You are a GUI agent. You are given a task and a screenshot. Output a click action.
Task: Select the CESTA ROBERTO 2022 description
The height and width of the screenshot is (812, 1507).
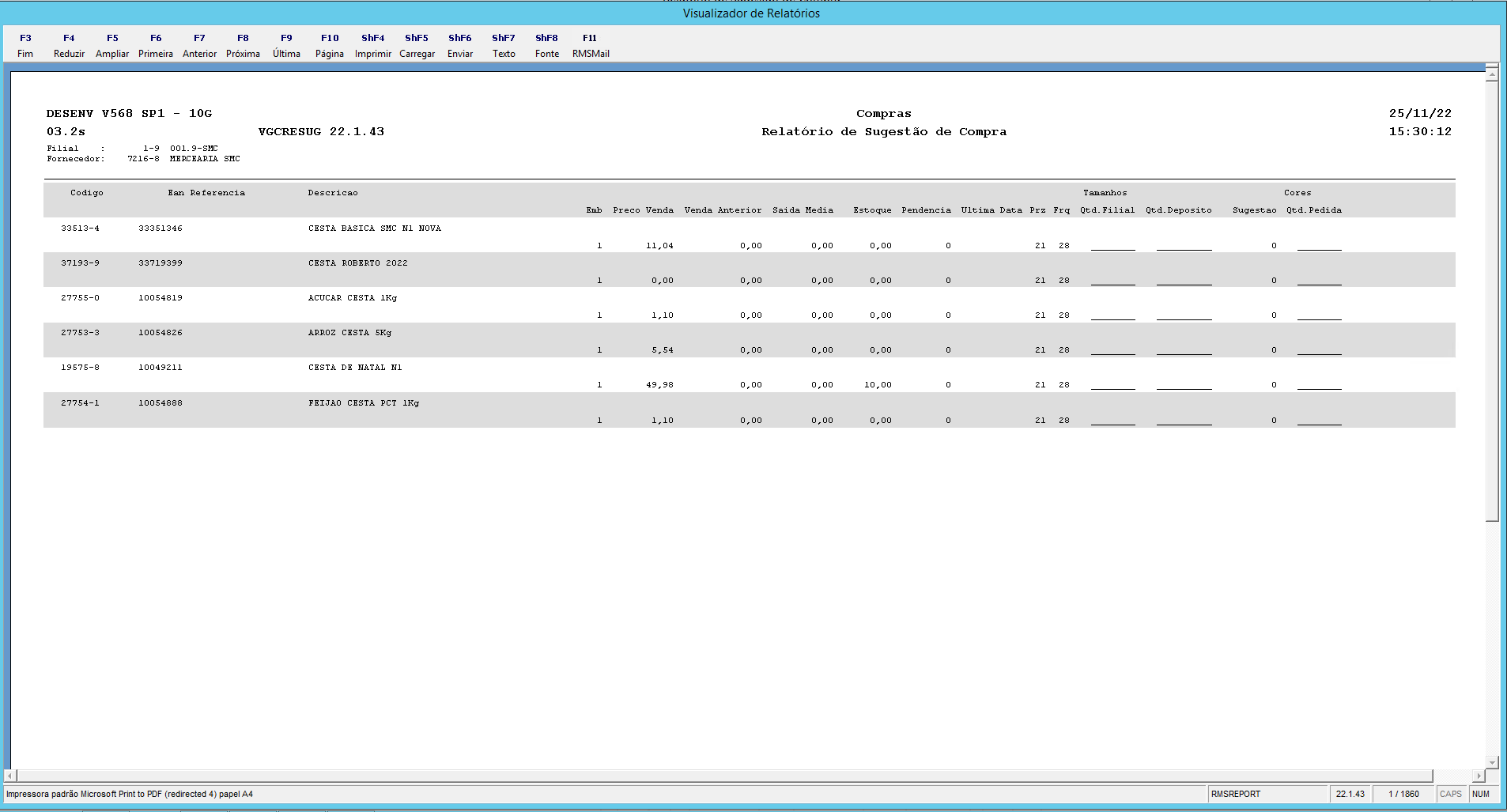[x=358, y=263]
